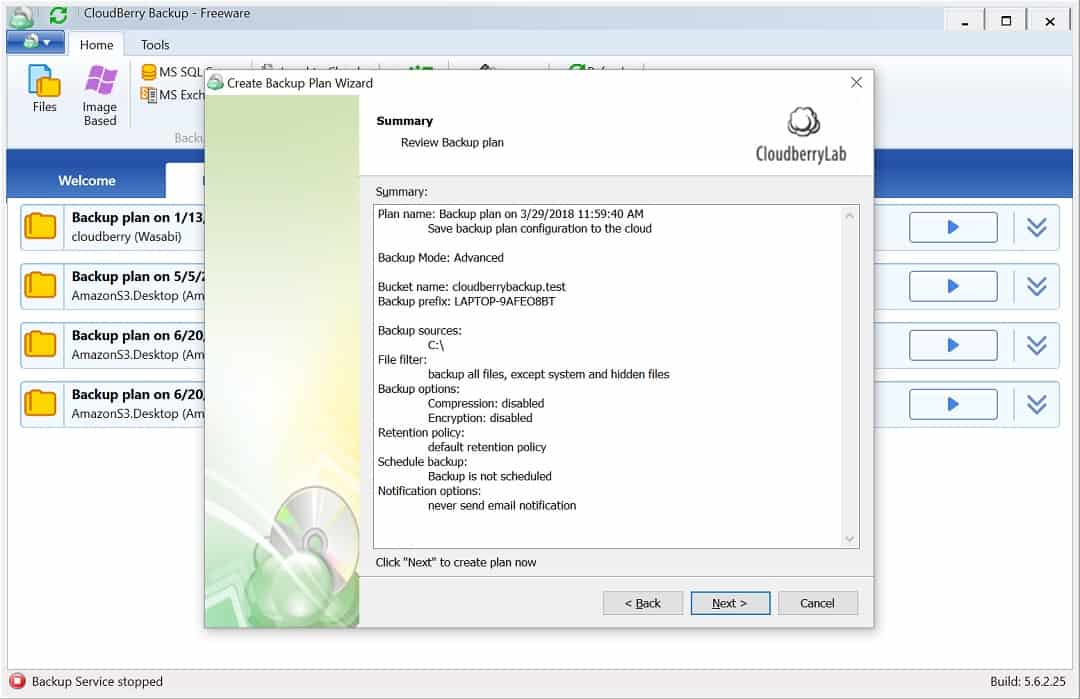Select the Welcome tab
The width and height of the screenshot is (1080, 699).
[87, 180]
